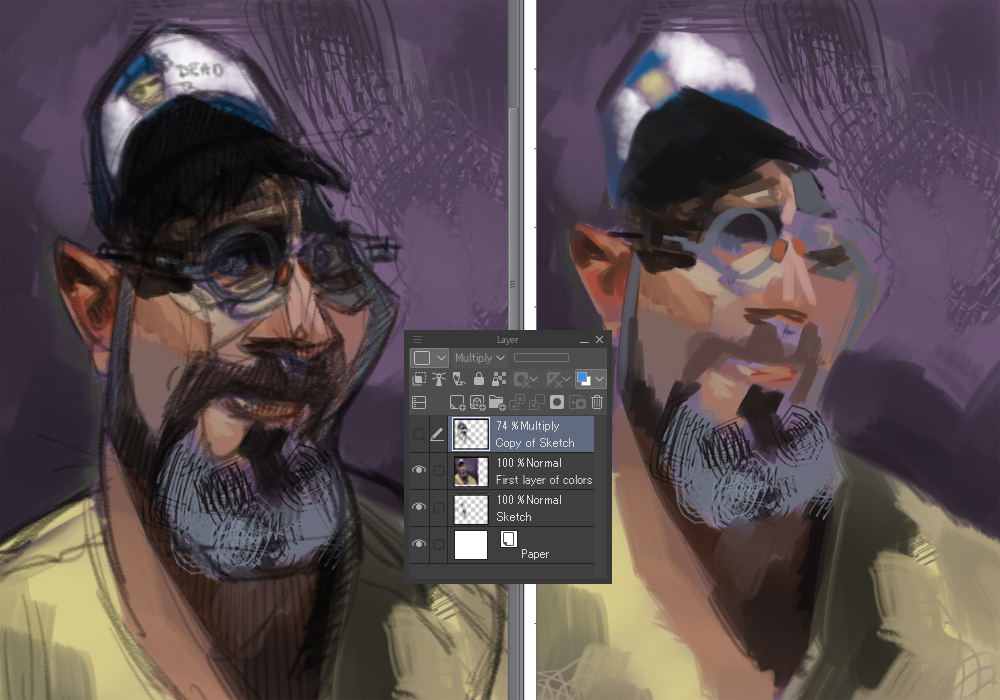Image resolution: width=1000 pixels, height=700 pixels.
Task: Click the Clip to Layer Below icon
Action: coord(419,379)
